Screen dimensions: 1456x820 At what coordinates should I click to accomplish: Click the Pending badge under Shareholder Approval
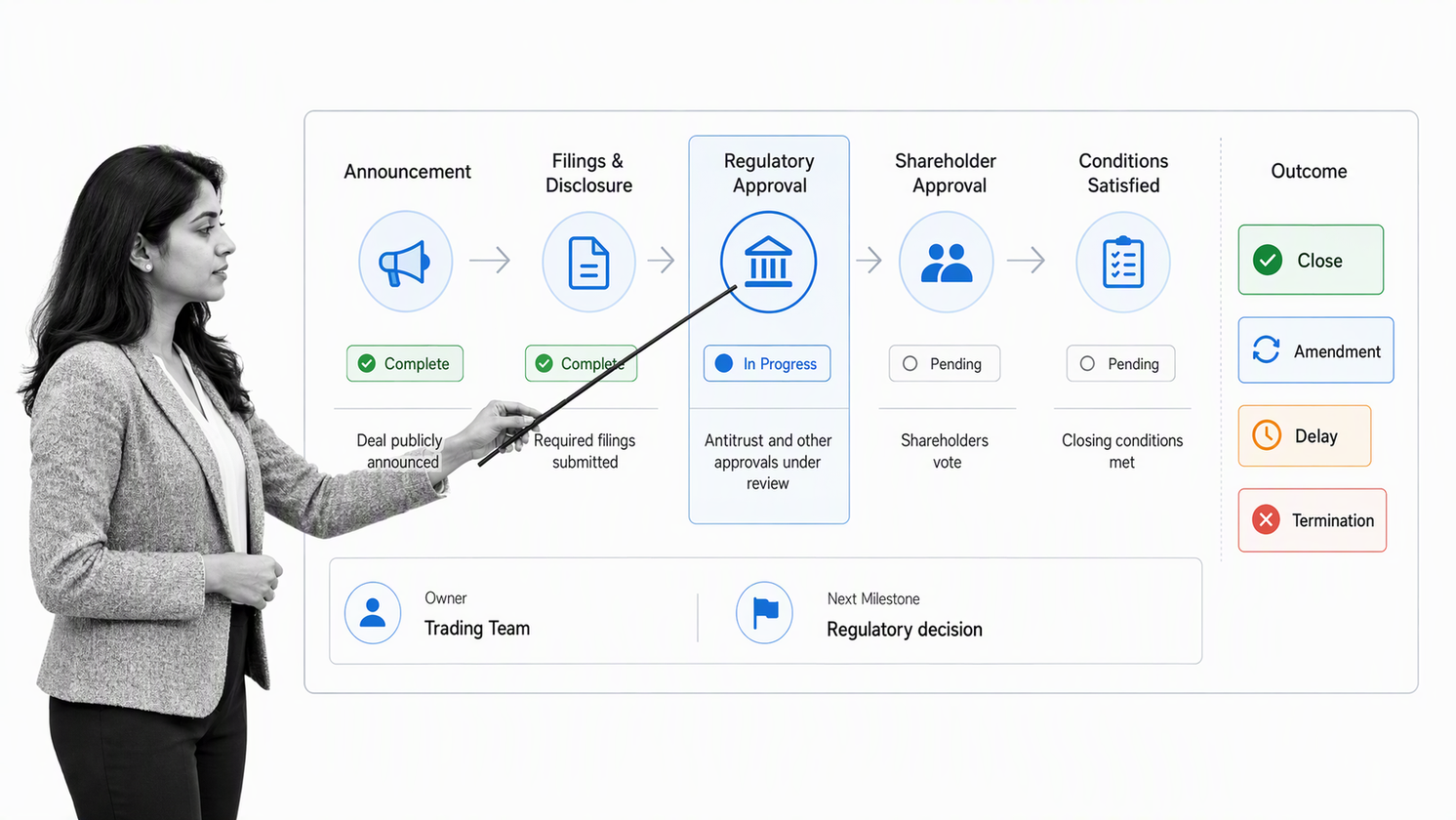pos(945,363)
